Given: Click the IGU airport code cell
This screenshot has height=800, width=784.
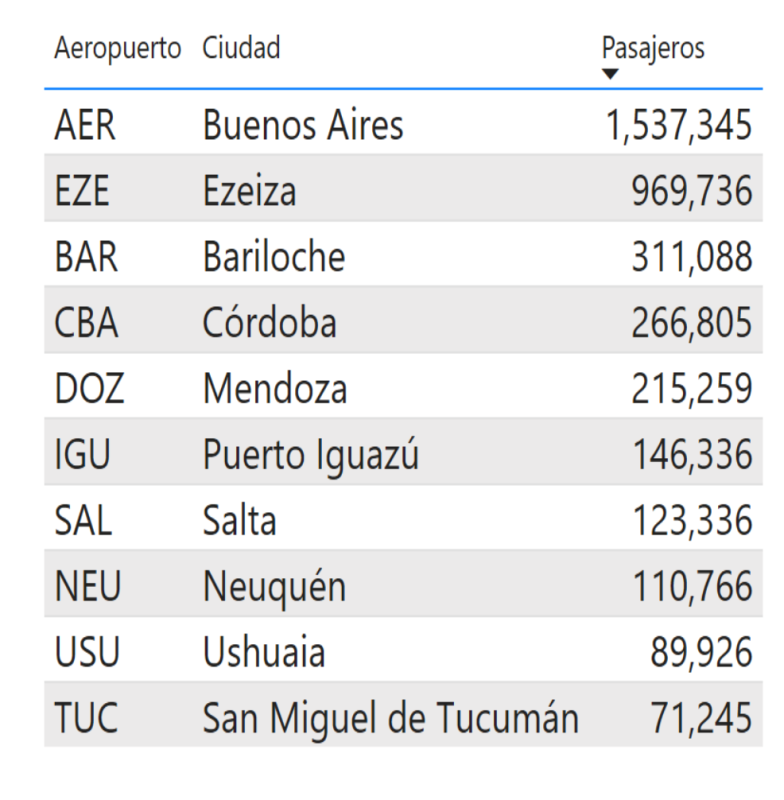Looking at the screenshot, I should pyautogui.click(x=81, y=455).
